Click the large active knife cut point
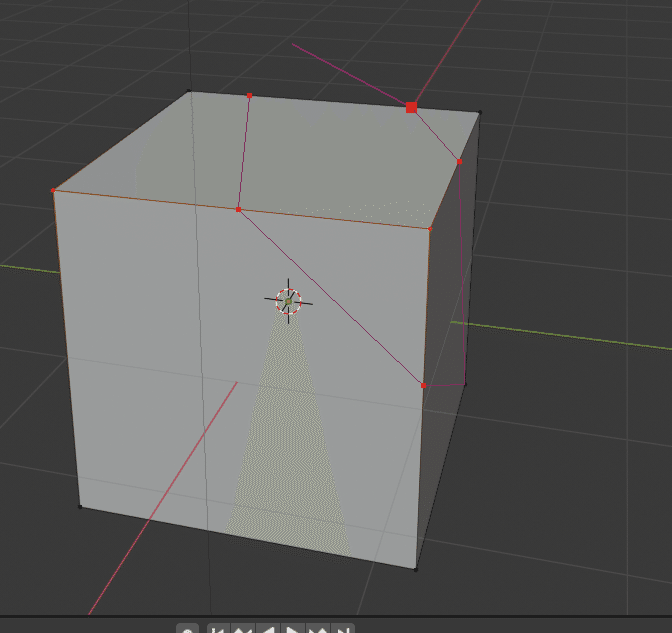672x633 pixels. (411, 107)
